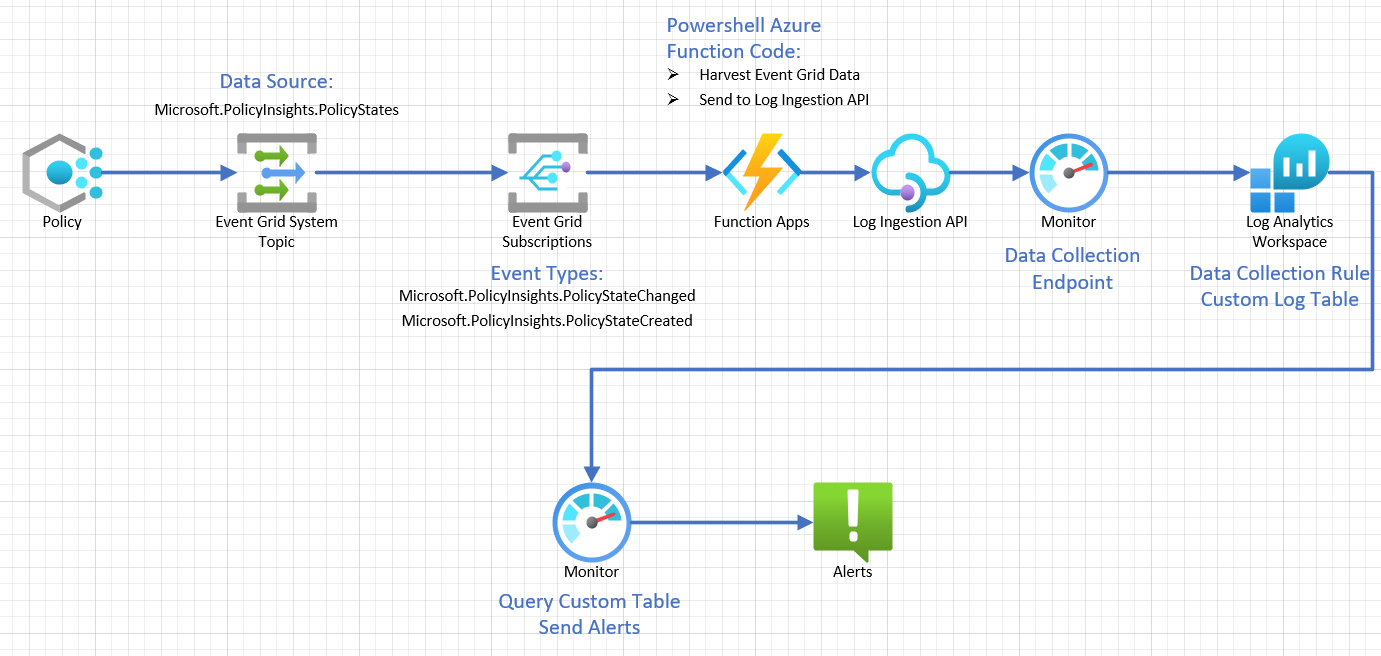Click the Monitor gauge icon above Data Collection Endpoint
The height and width of the screenshot is (656, 1381).
1068,172
